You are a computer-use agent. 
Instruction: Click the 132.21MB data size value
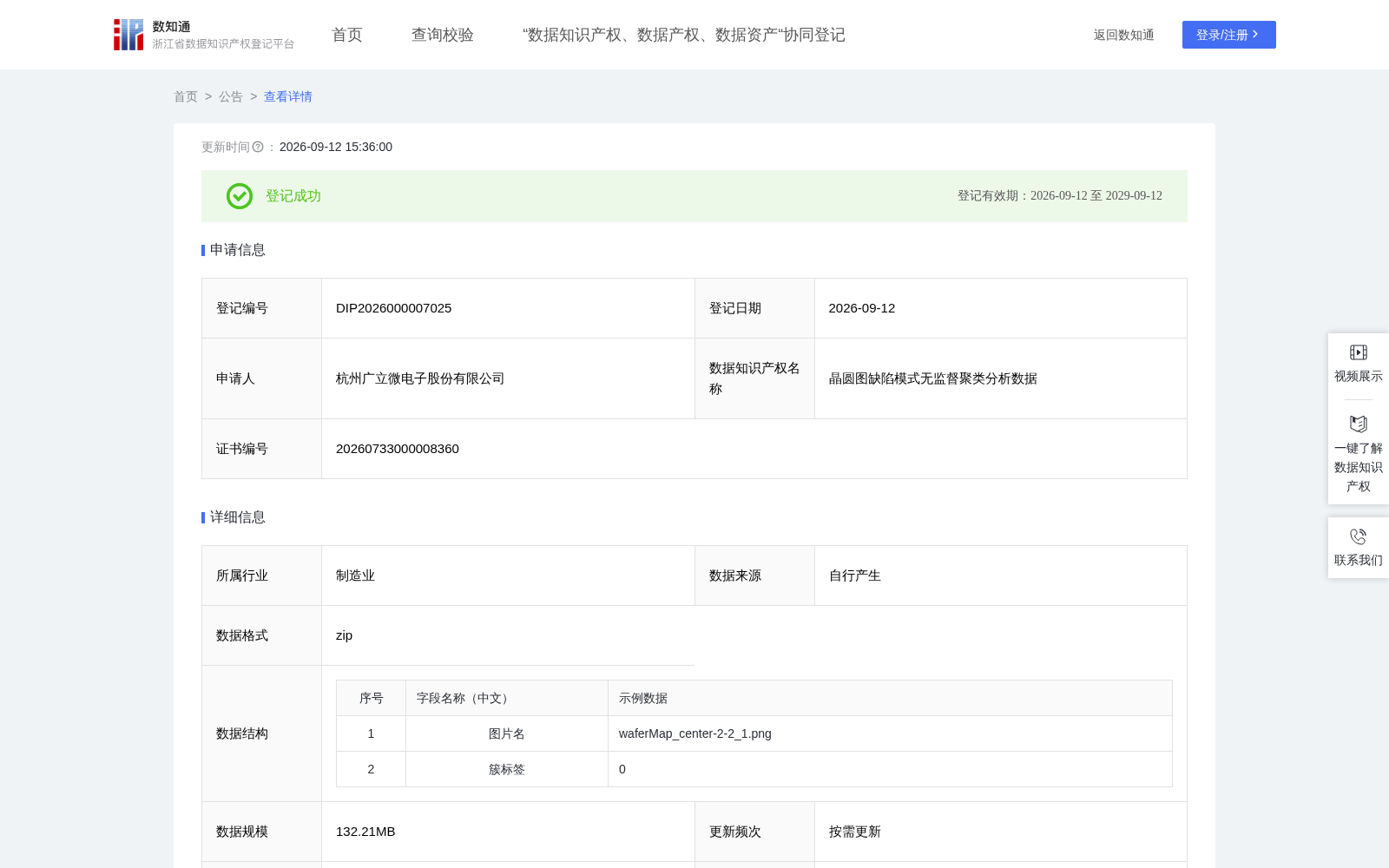tap(365, 832)
